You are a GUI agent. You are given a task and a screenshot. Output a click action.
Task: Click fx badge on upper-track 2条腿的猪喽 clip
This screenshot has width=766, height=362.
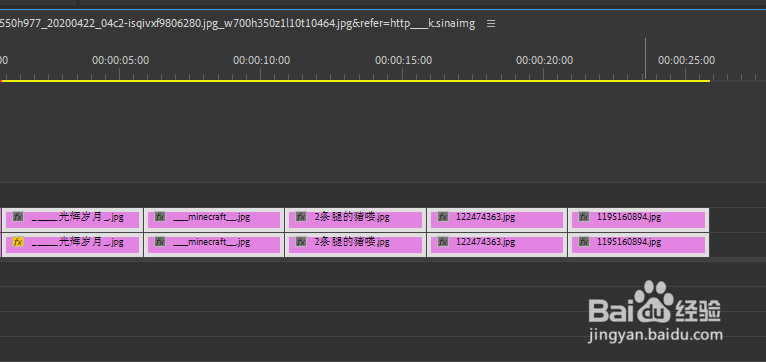[x=301, y=216]
